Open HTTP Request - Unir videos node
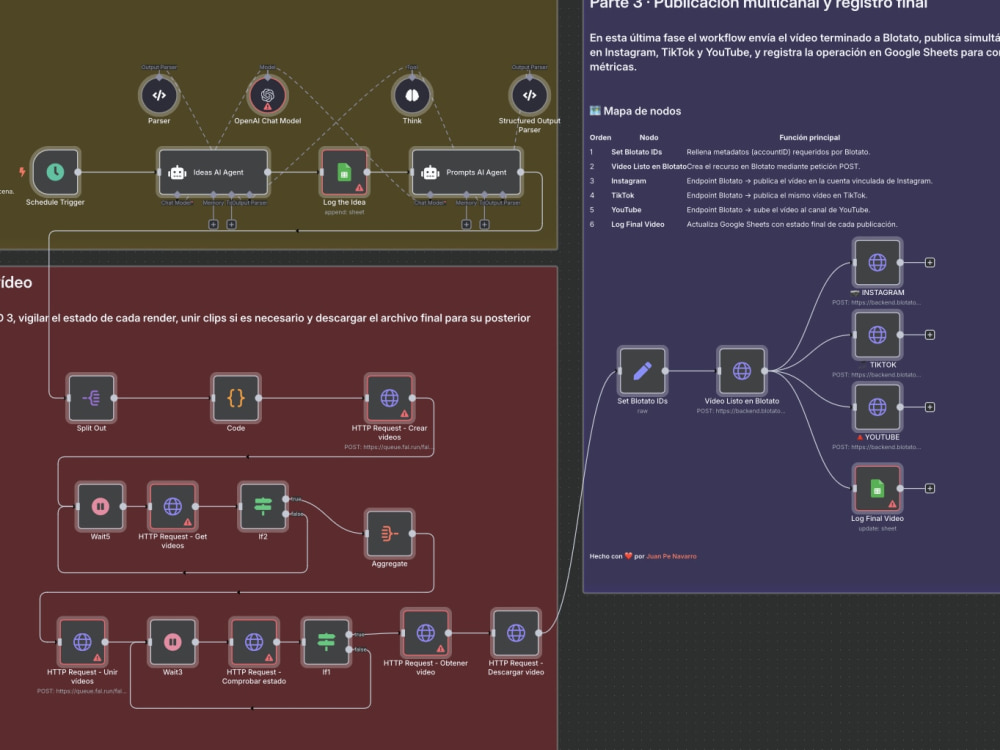The height and width of the screenshot is (750, 1000). click(x=82, y=642)
